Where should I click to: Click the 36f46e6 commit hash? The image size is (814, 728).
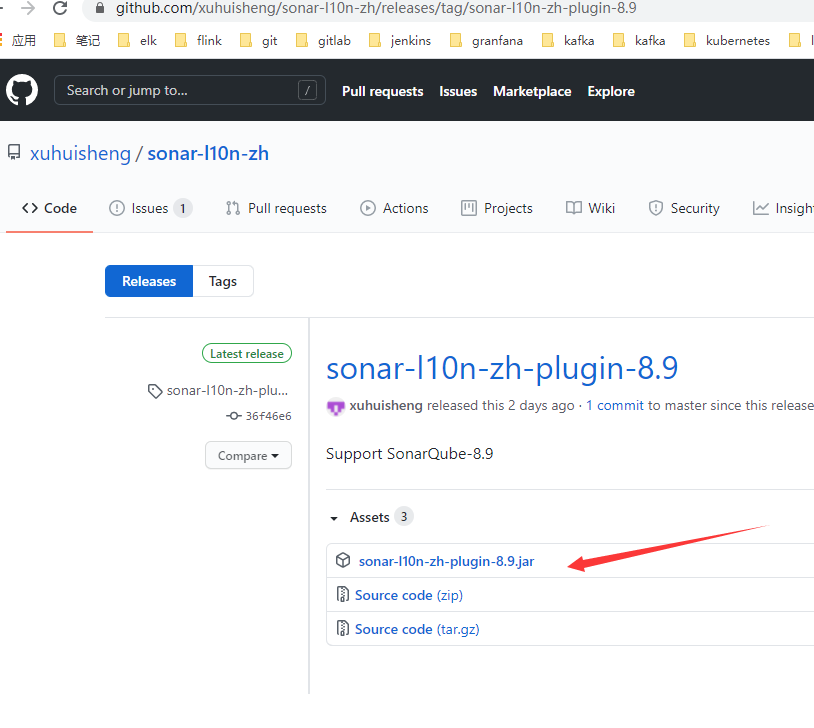[268, 416]
